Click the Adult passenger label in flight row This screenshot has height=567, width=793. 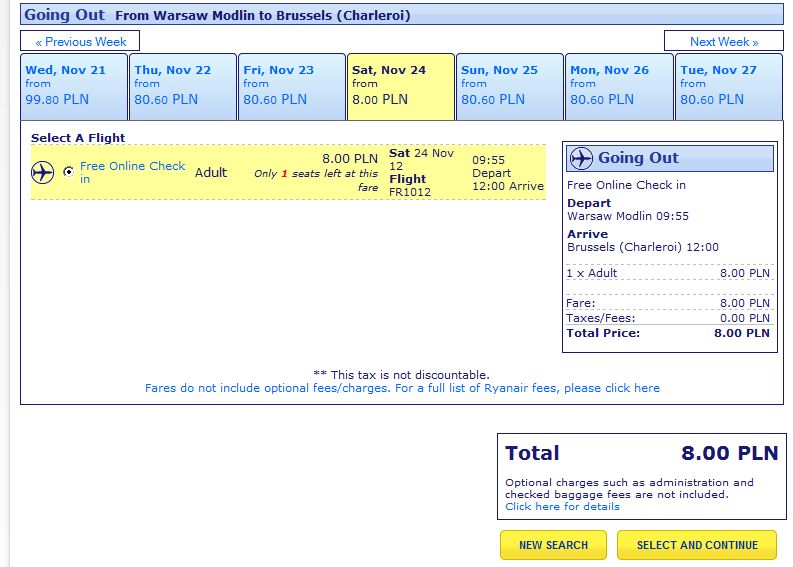coord(211,172)
